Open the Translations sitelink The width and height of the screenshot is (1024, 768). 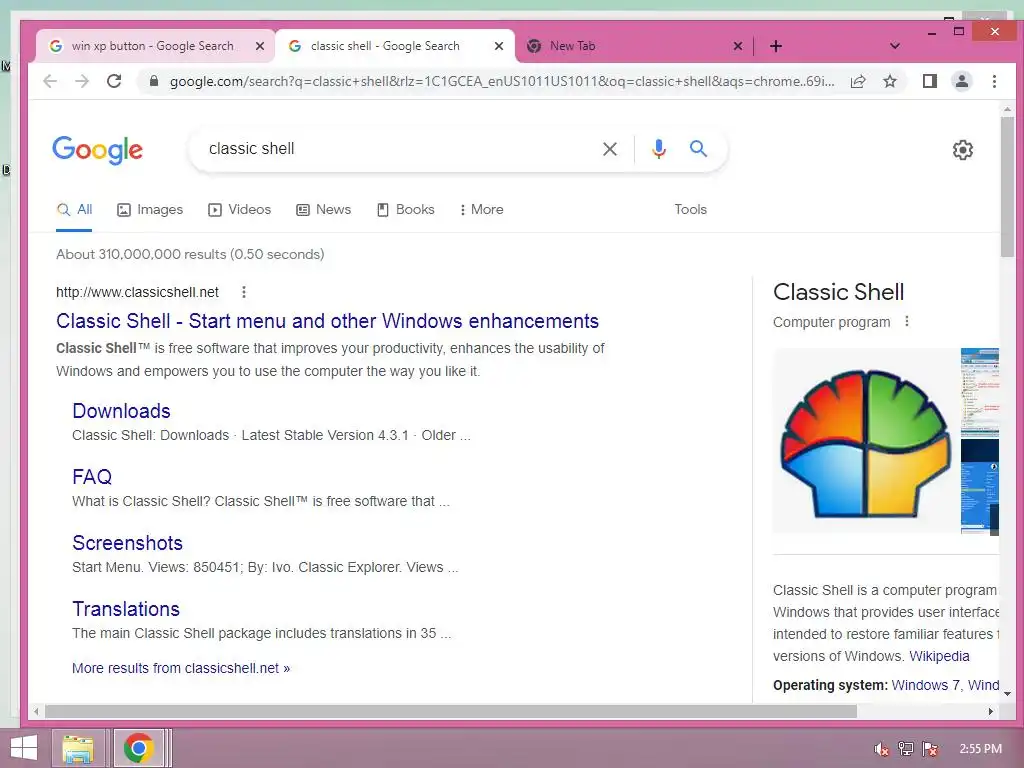click(x=126, y=609)
